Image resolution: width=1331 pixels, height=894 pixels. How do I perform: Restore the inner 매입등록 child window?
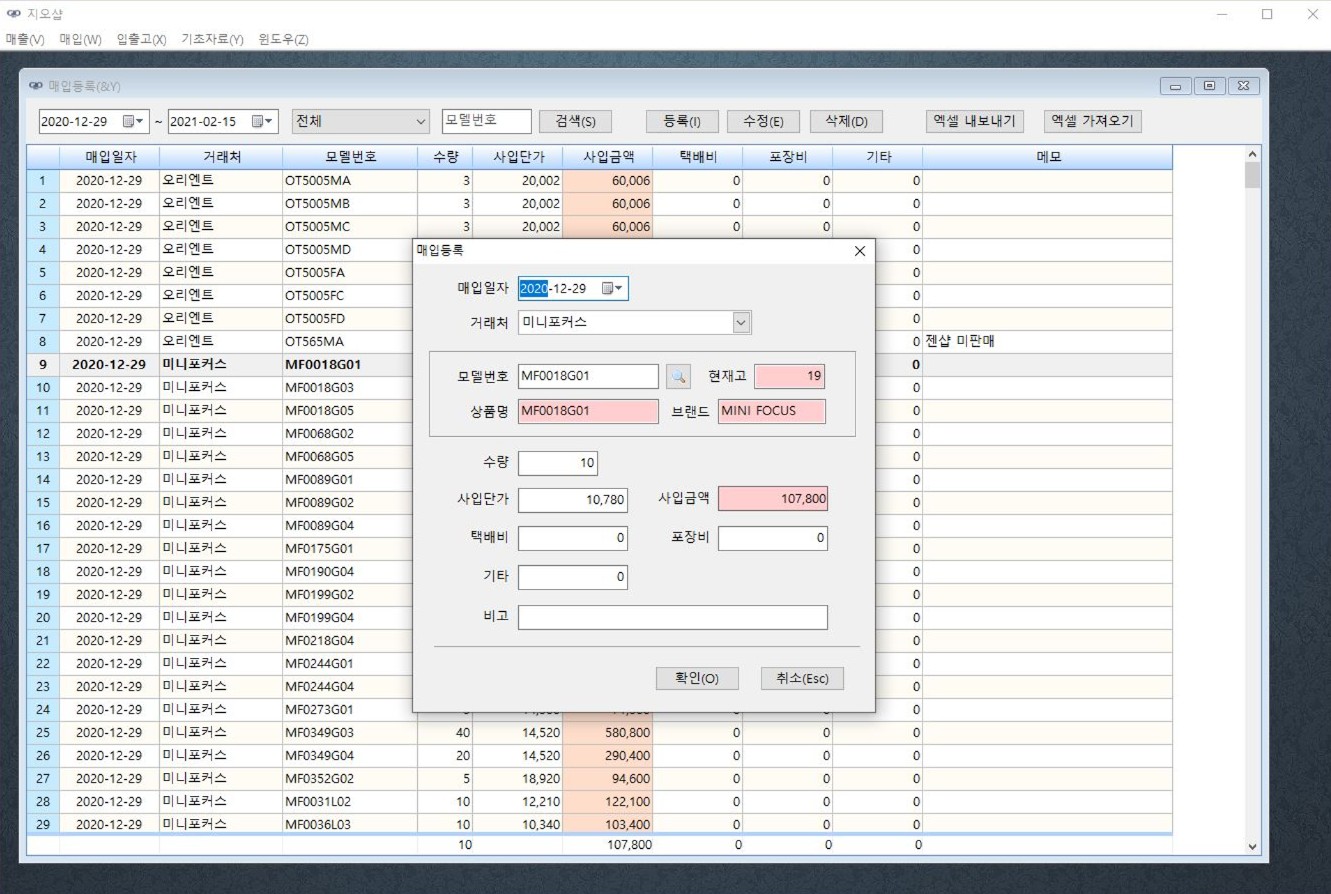click(x=1209, y=87)
